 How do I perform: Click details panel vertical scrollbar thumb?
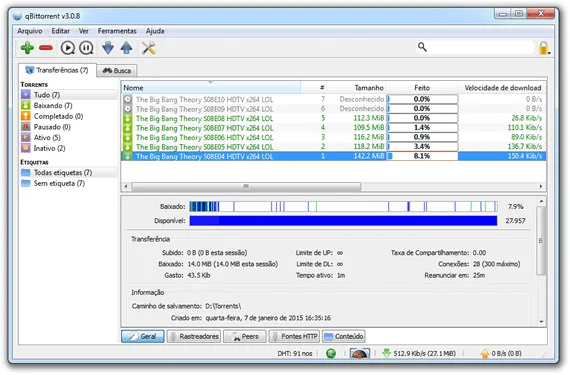[541, 241]
